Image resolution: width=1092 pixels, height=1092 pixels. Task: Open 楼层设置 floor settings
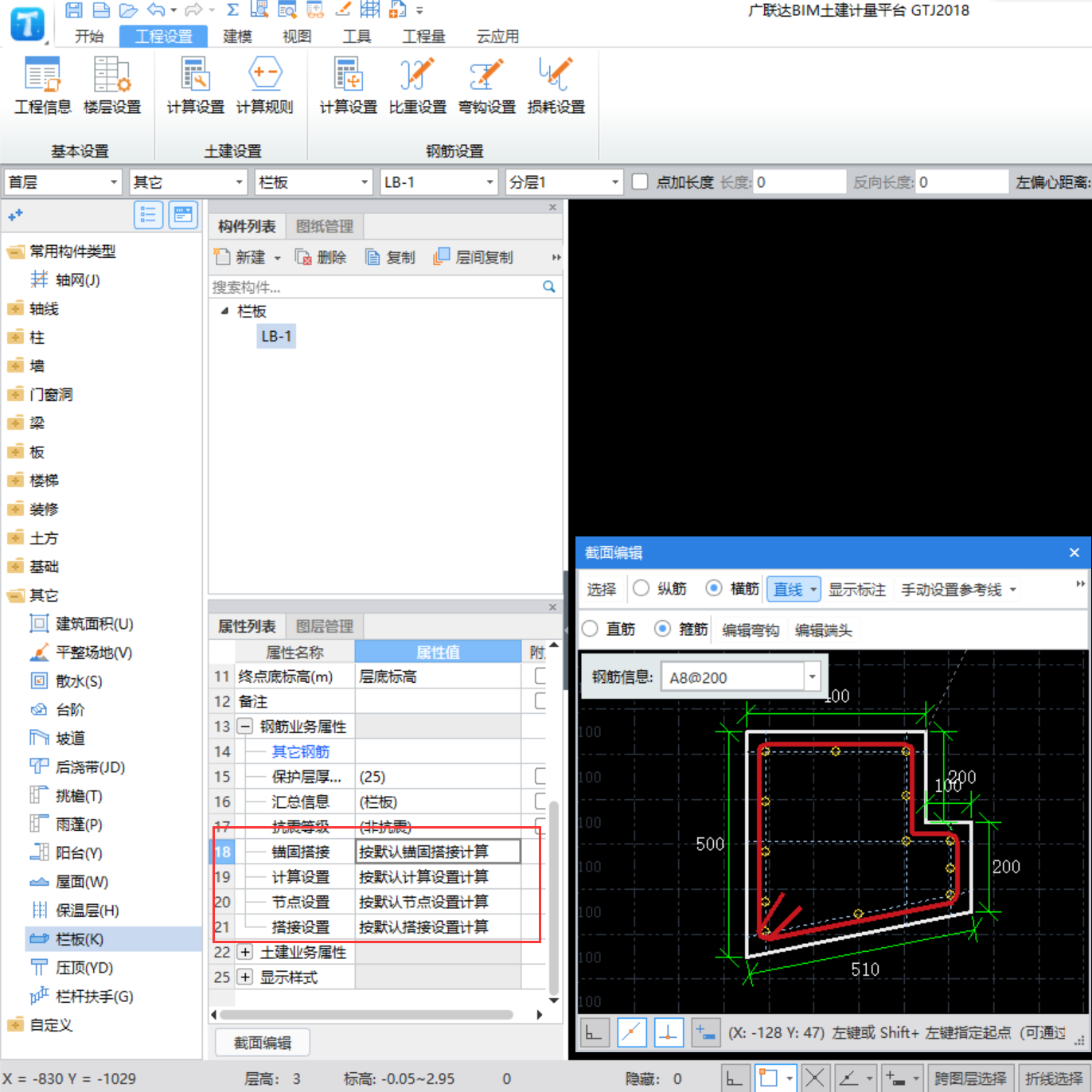(x=112, y=86)
